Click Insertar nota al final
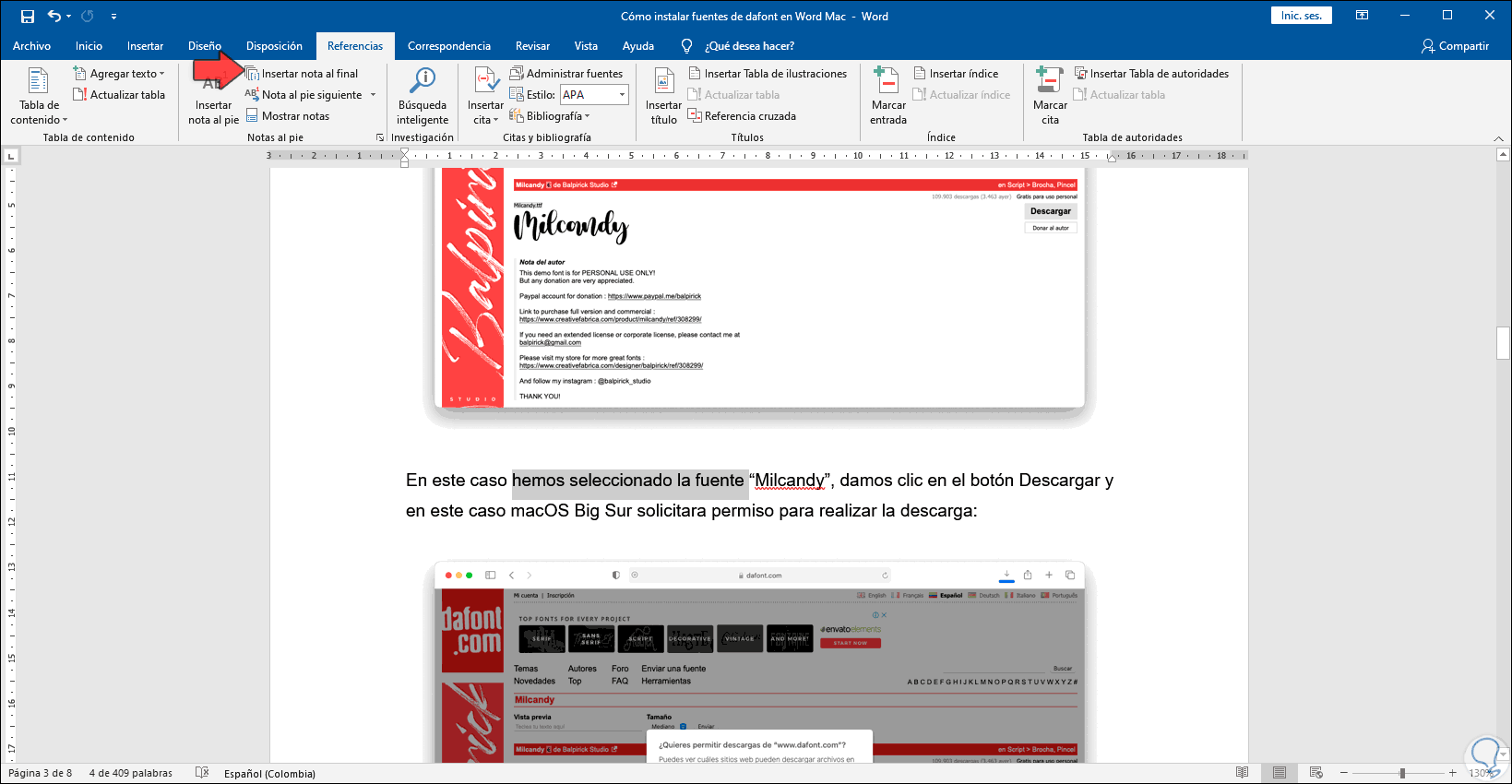 click(x=302, y=74)
